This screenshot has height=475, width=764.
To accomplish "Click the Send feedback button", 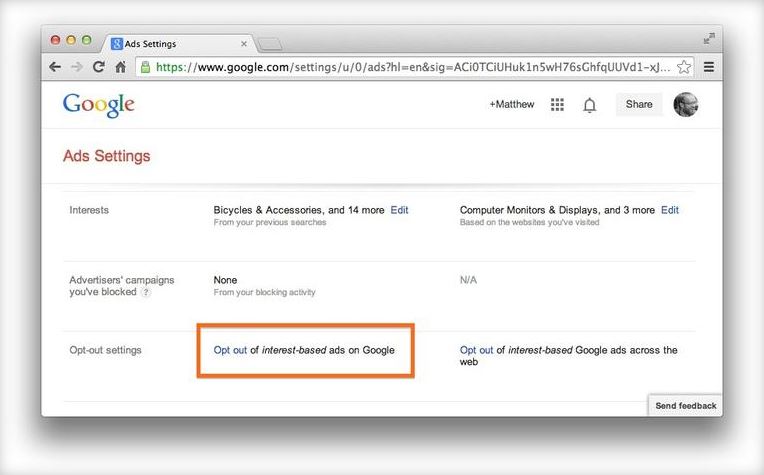I will (x=685, y=405).
